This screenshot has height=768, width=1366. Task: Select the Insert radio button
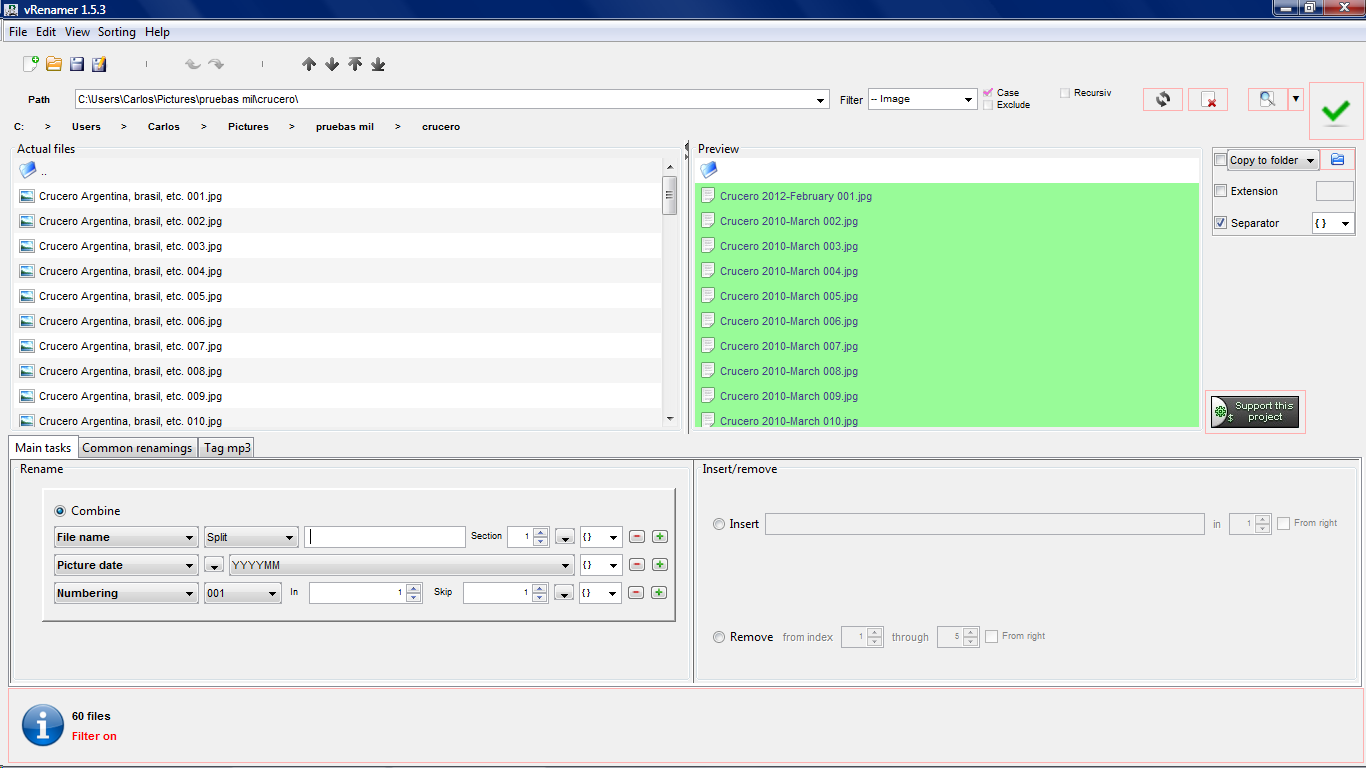(x=719, y=524)
